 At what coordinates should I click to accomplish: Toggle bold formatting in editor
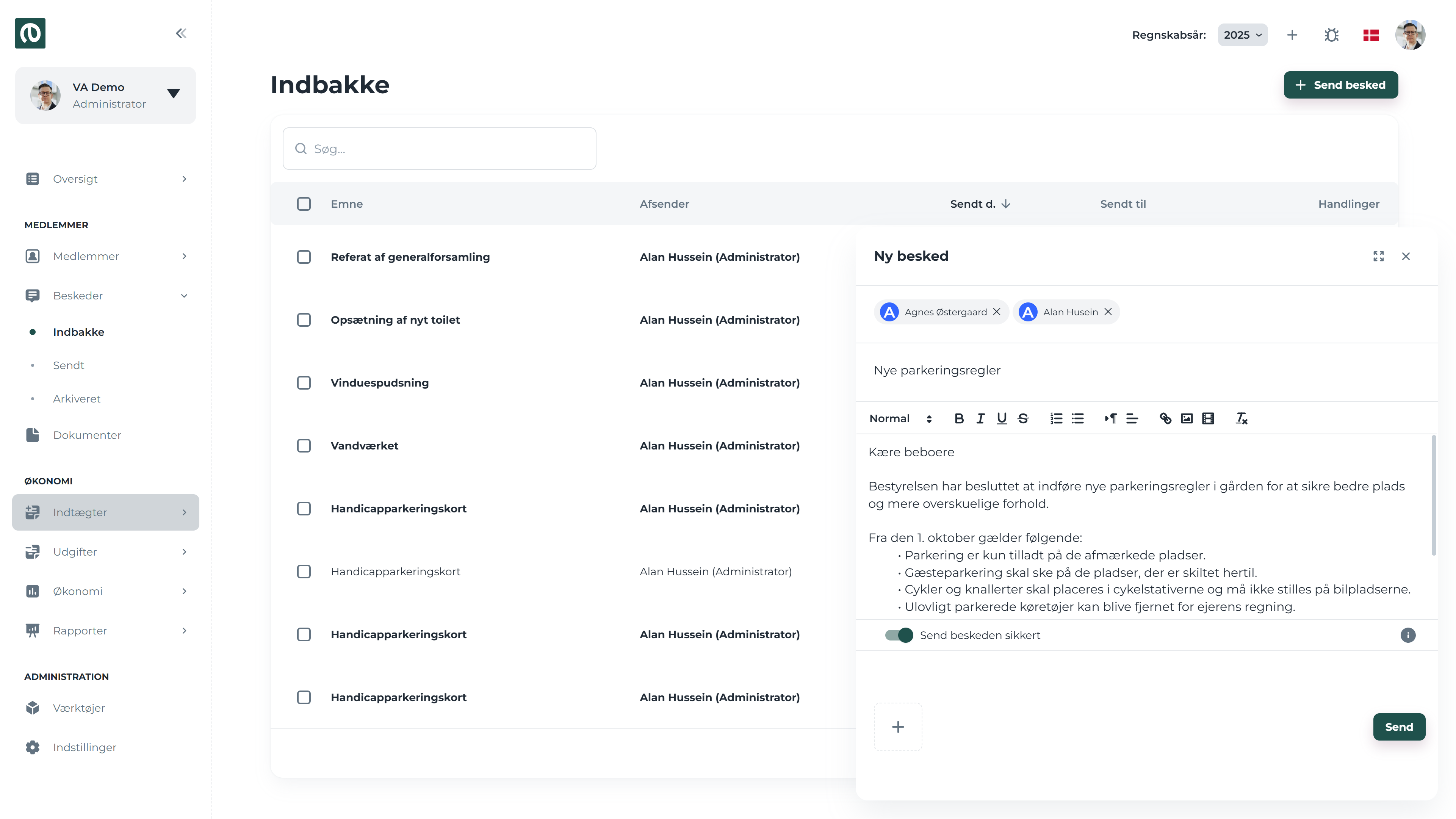[x=959, y=418]
